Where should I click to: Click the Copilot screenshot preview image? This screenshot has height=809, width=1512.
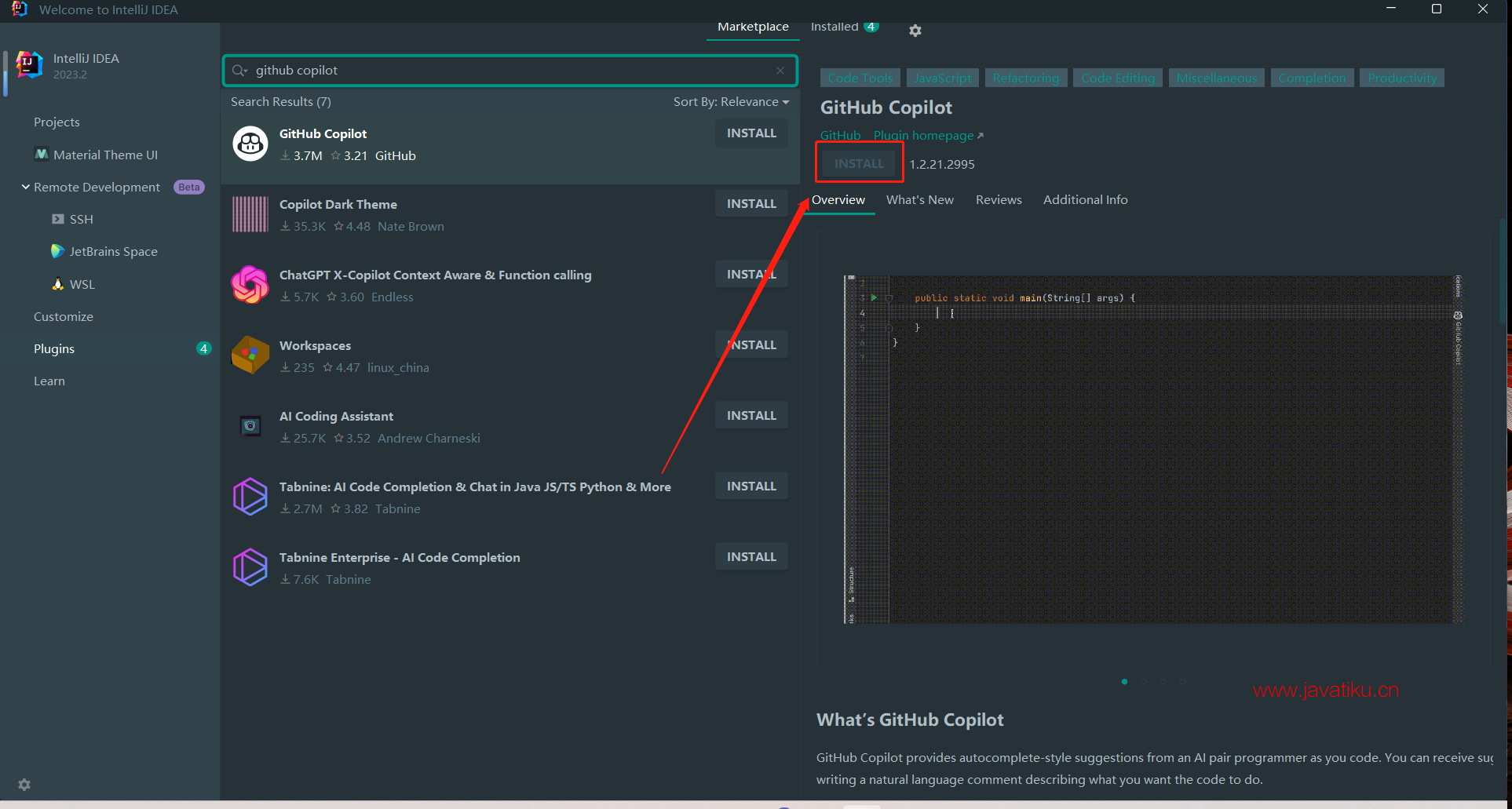coord(1153,450)
